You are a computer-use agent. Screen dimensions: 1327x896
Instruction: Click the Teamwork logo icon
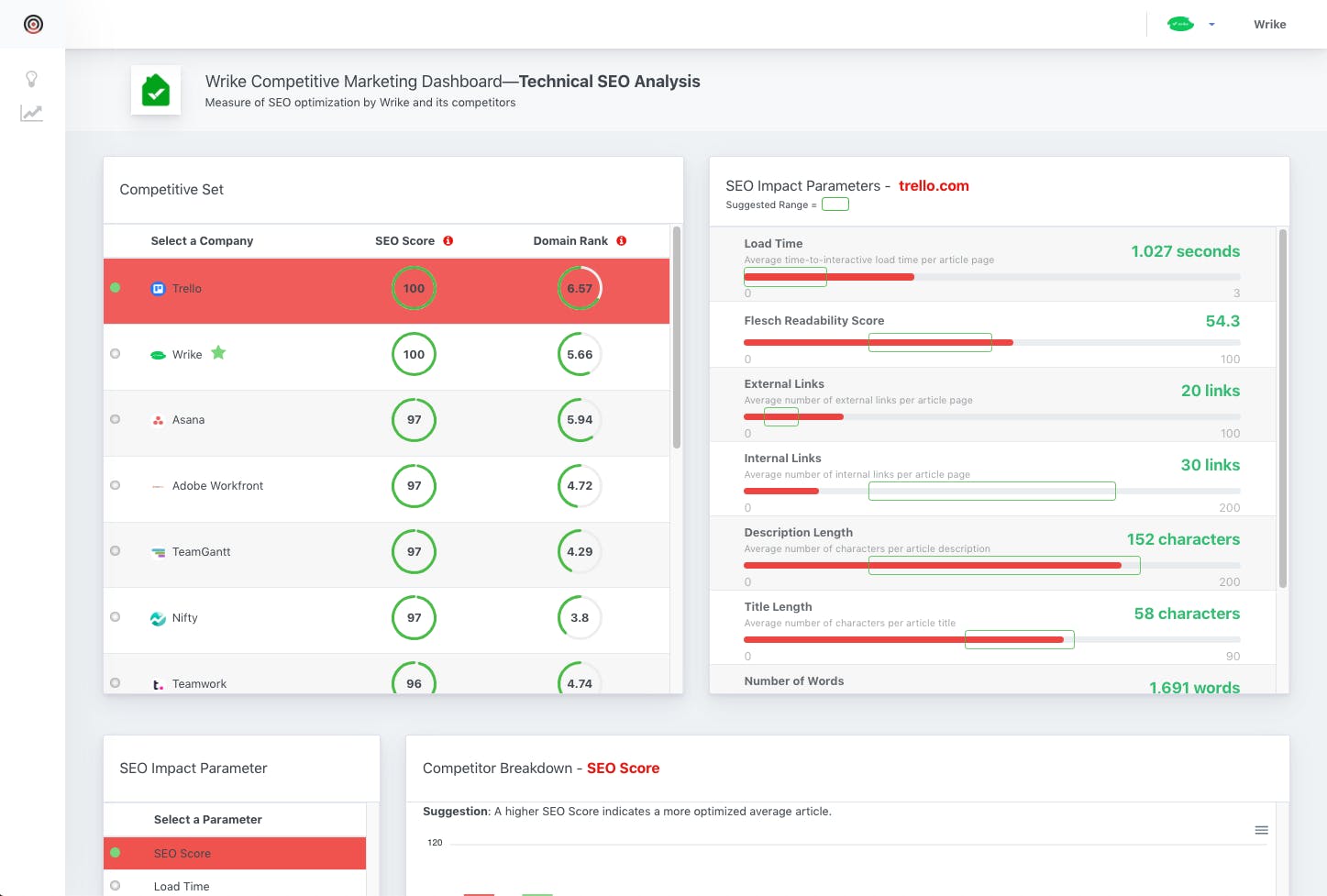pos(158,684)
